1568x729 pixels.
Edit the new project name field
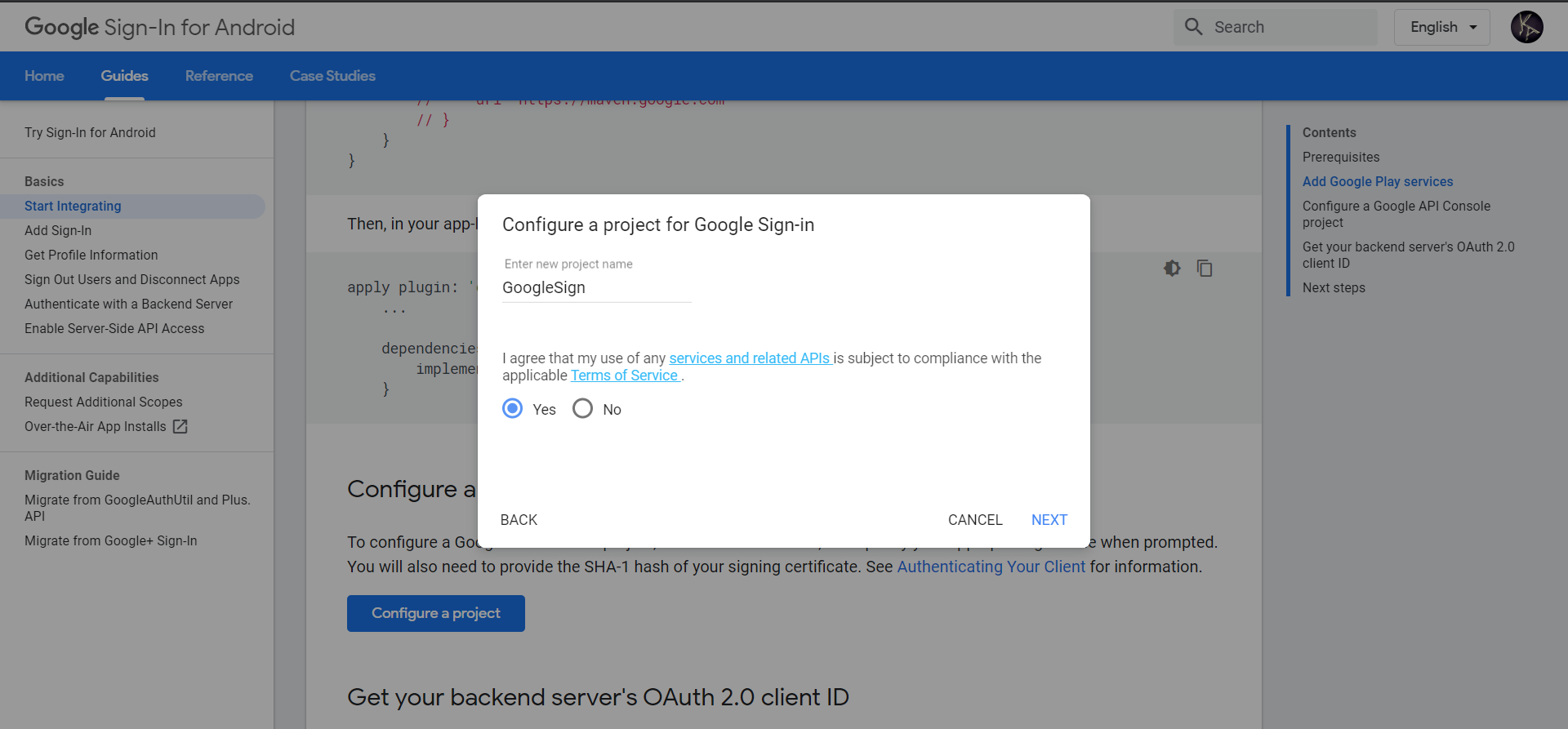pyautogui.click(x=596, y=287)
